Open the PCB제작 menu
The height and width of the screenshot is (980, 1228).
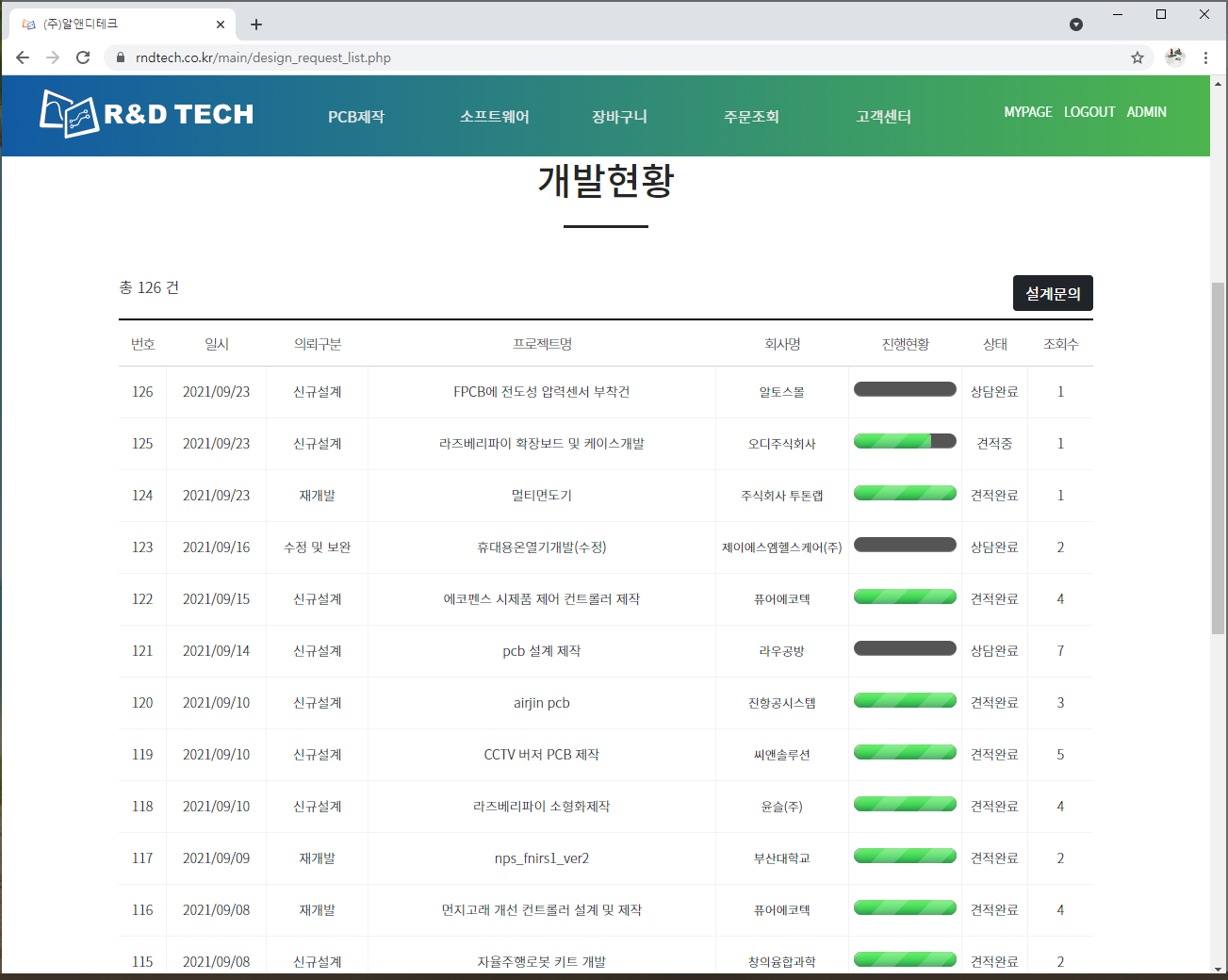356,117
